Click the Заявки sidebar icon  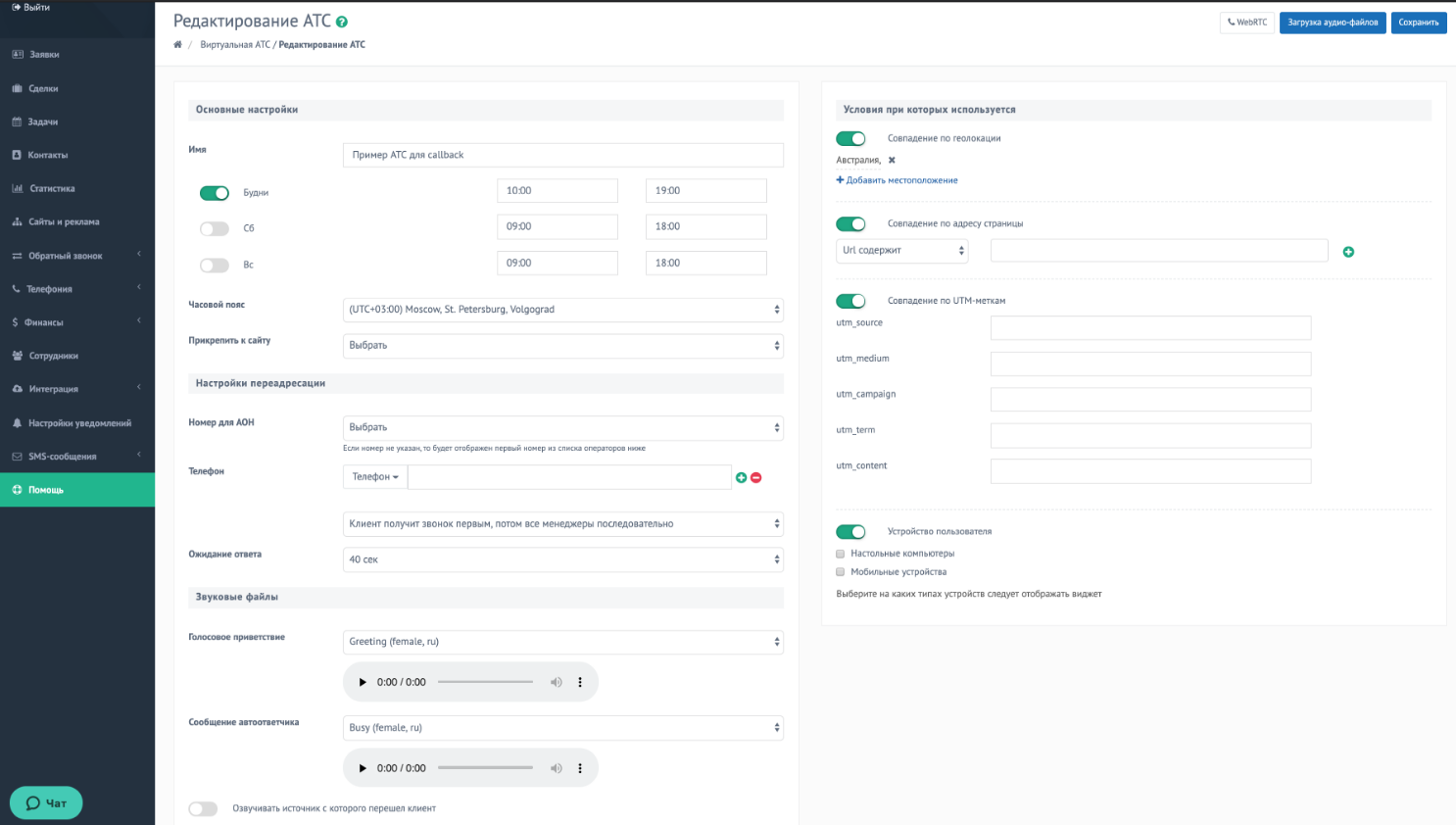[18, 55]
